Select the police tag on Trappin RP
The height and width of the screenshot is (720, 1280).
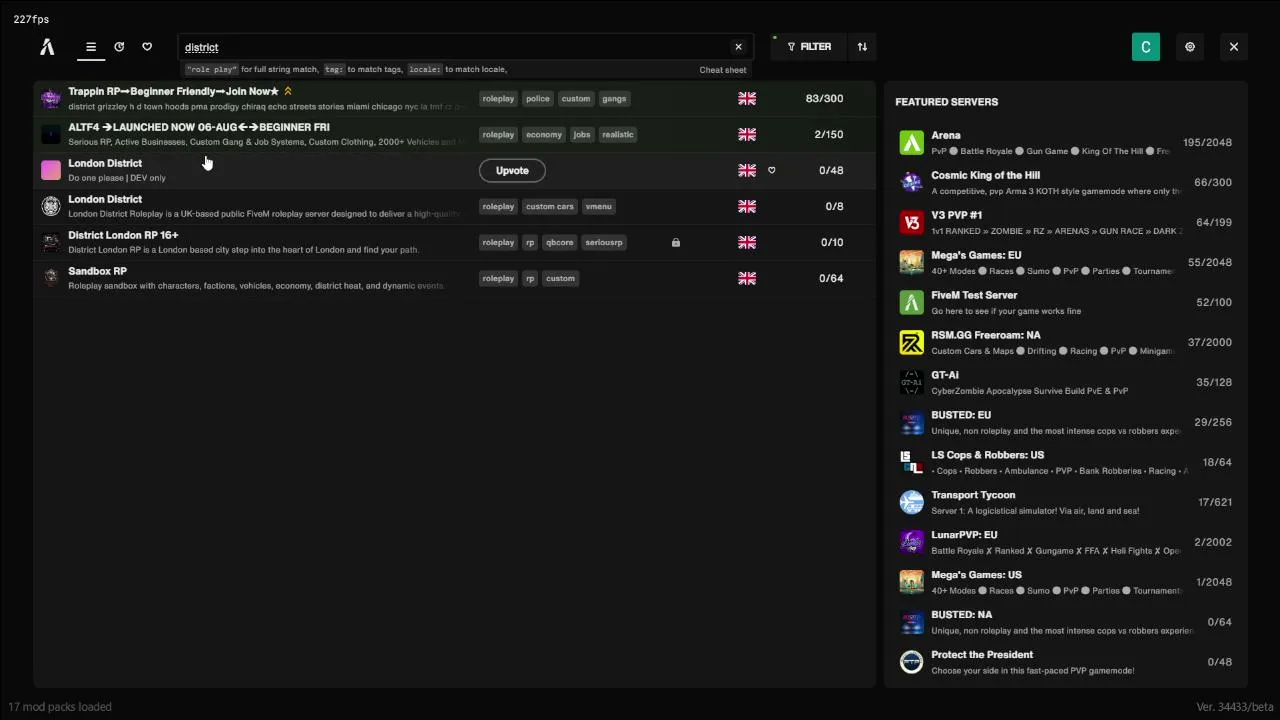tap(538, 98)
